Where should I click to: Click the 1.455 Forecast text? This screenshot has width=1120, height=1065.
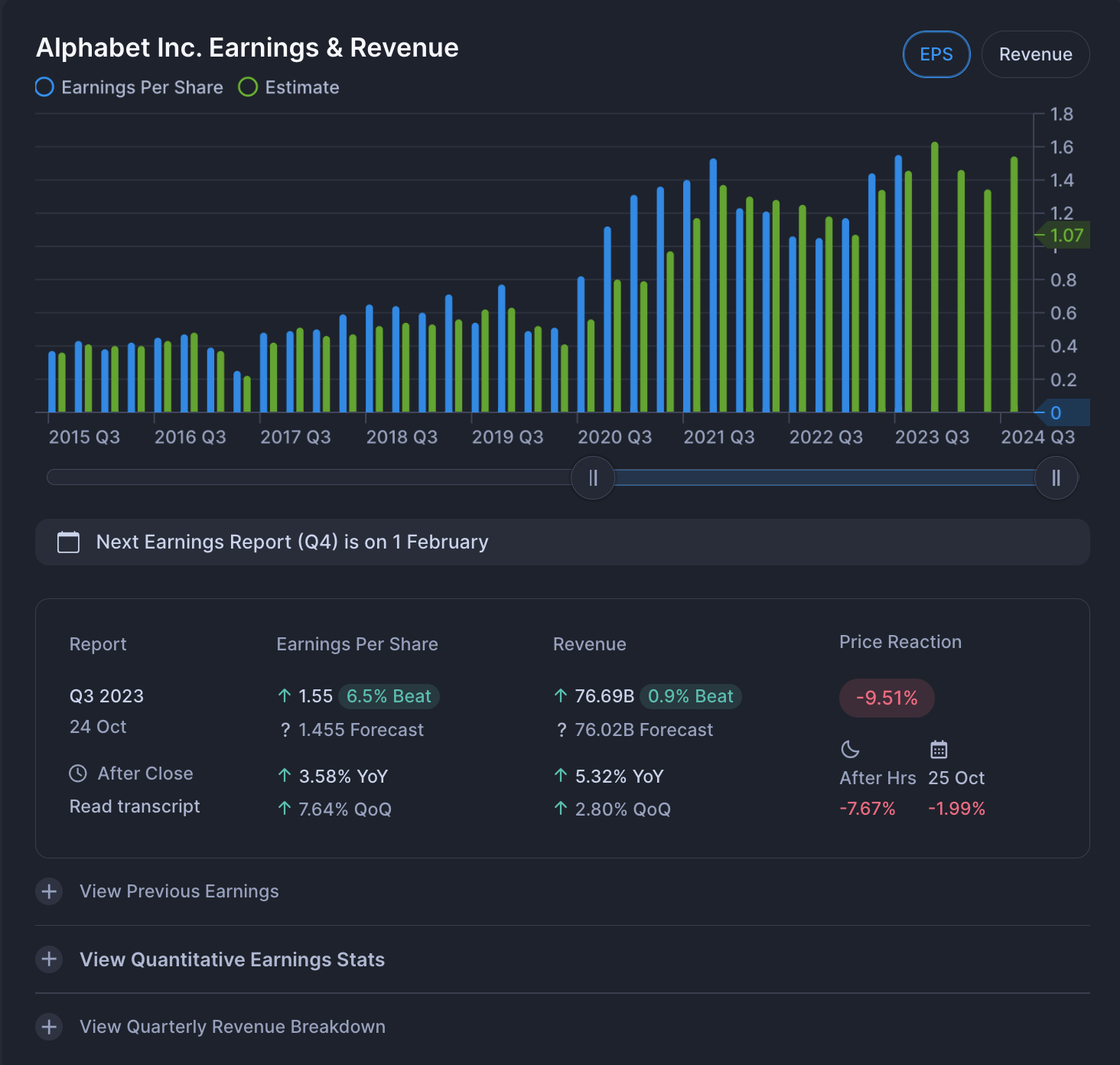pyautogui.click(x=361, y=730)
